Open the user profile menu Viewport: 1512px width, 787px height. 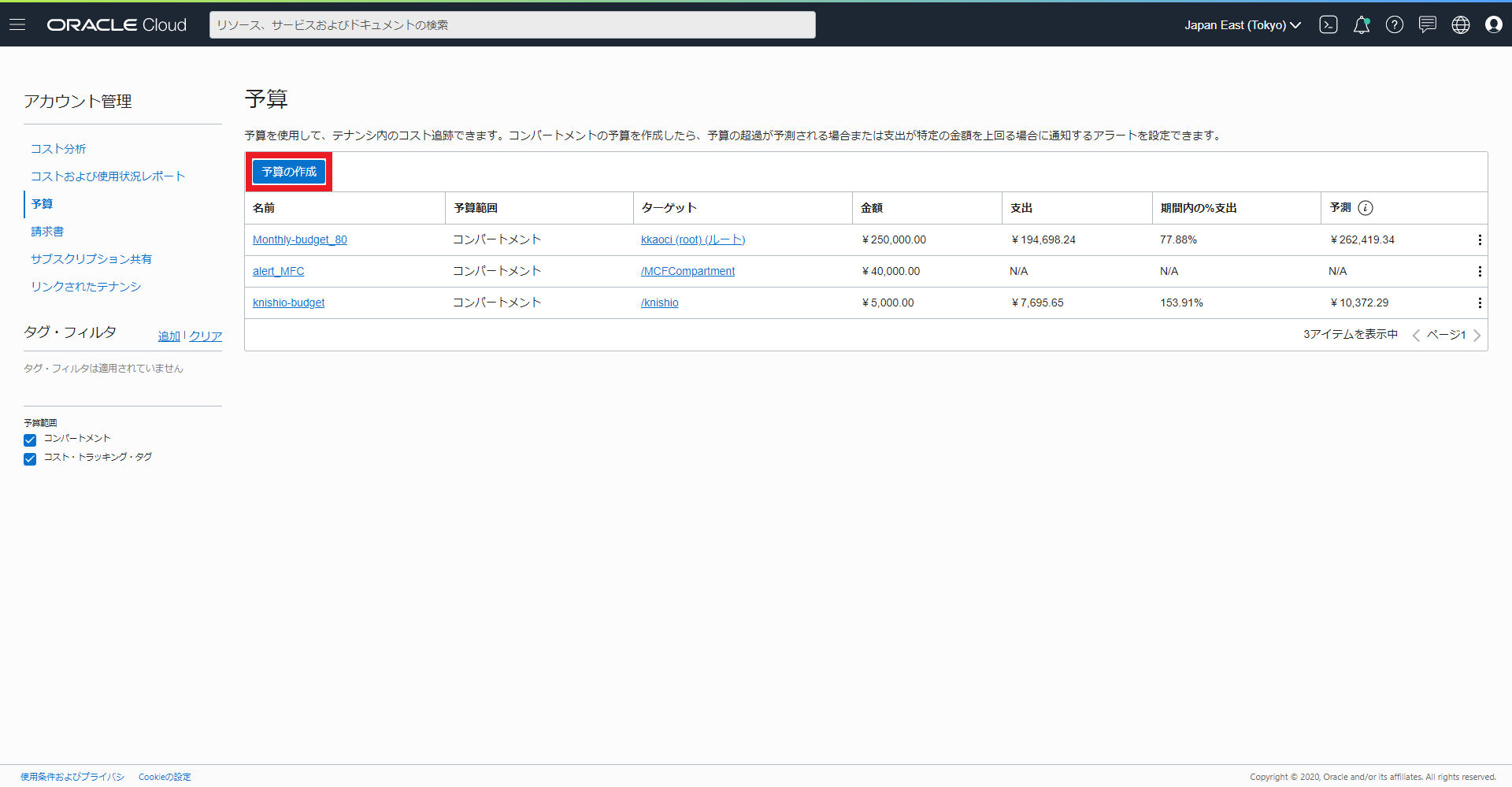[1493, 24]
